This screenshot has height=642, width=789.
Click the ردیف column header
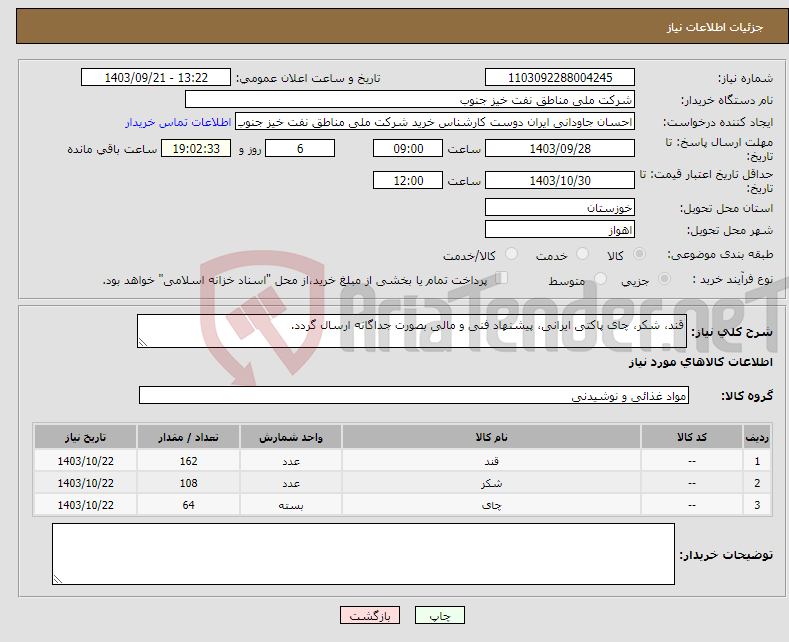757,437
